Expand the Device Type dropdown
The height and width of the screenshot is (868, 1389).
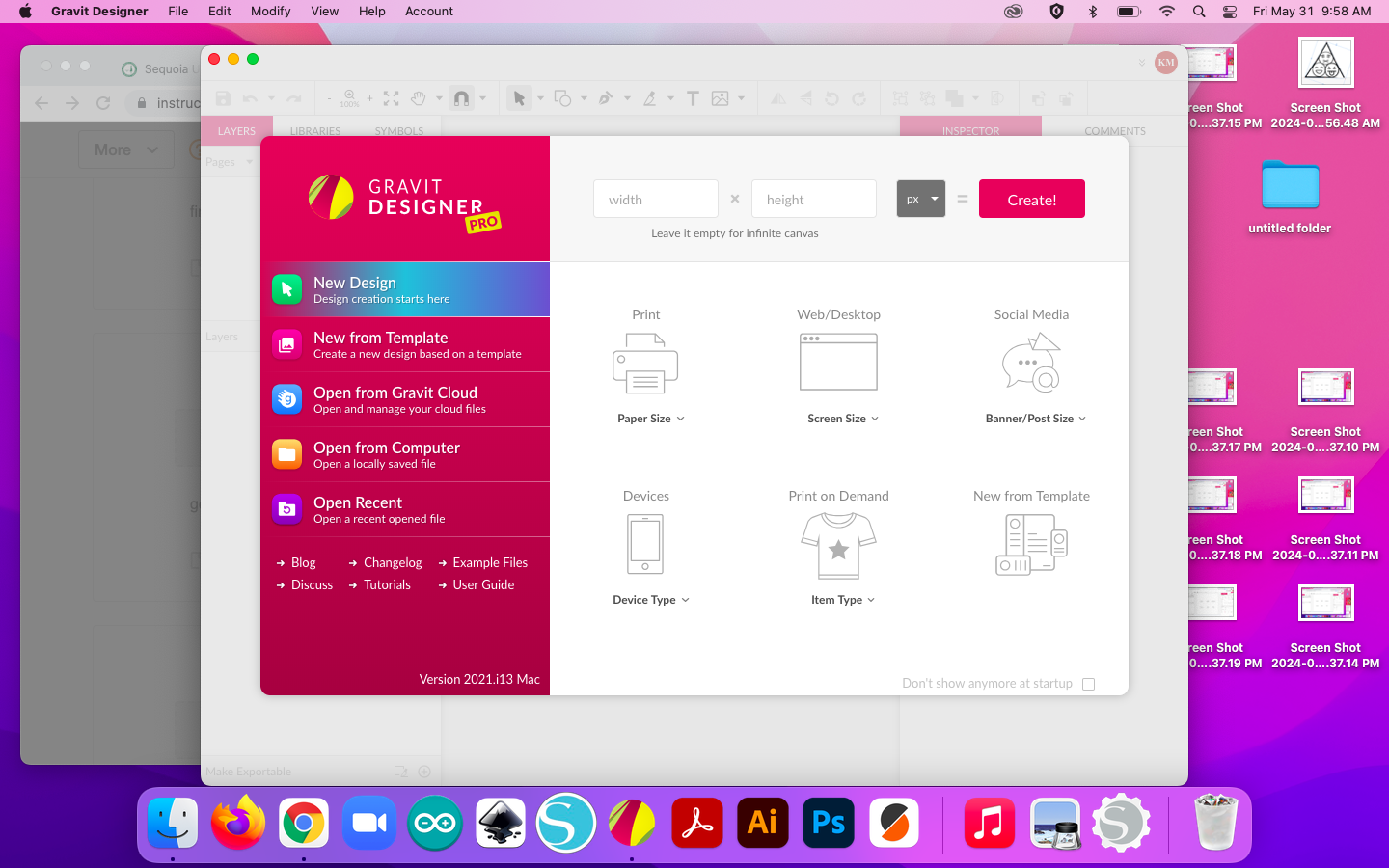[651, 600]
